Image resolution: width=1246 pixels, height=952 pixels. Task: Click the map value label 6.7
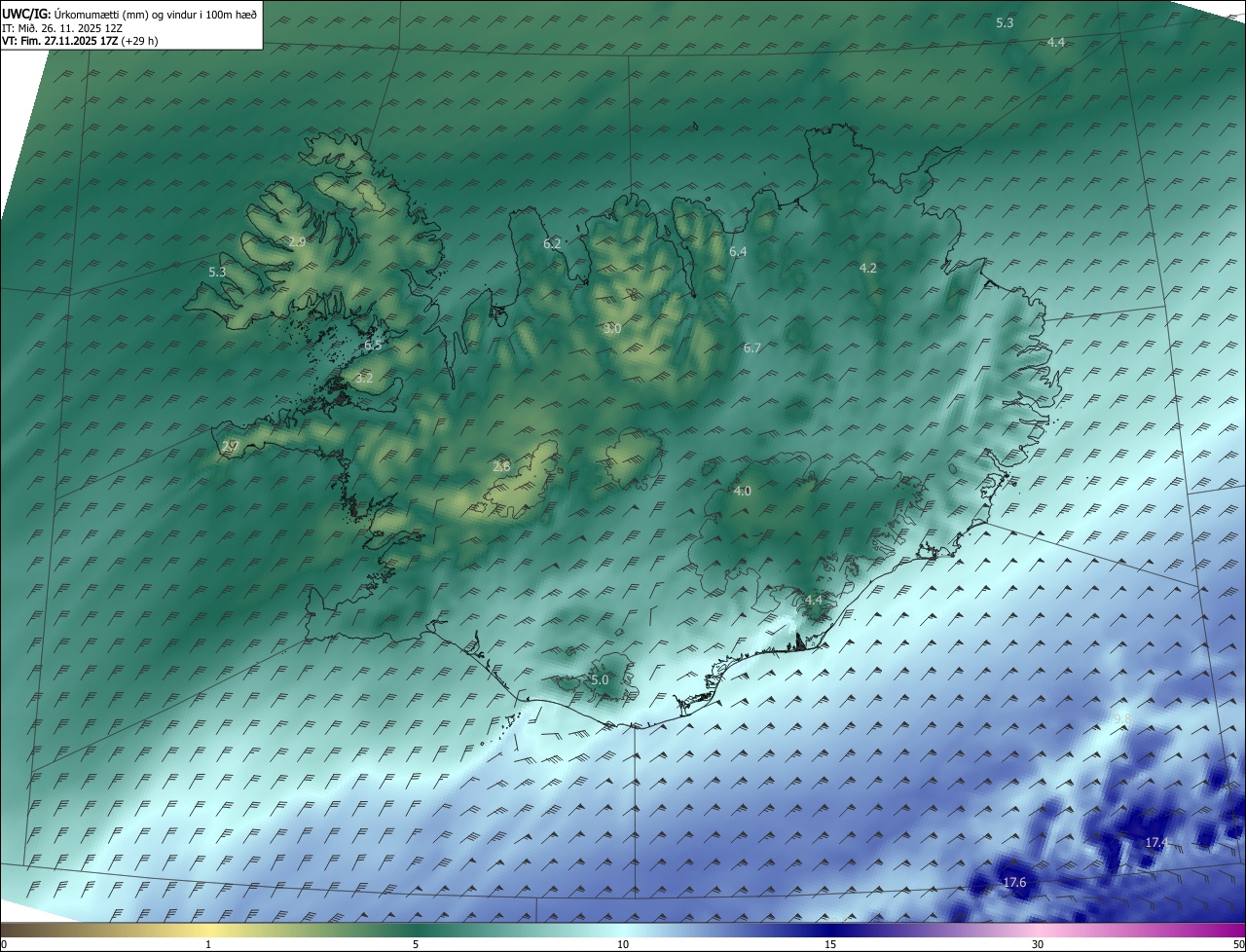coord(751,348)
